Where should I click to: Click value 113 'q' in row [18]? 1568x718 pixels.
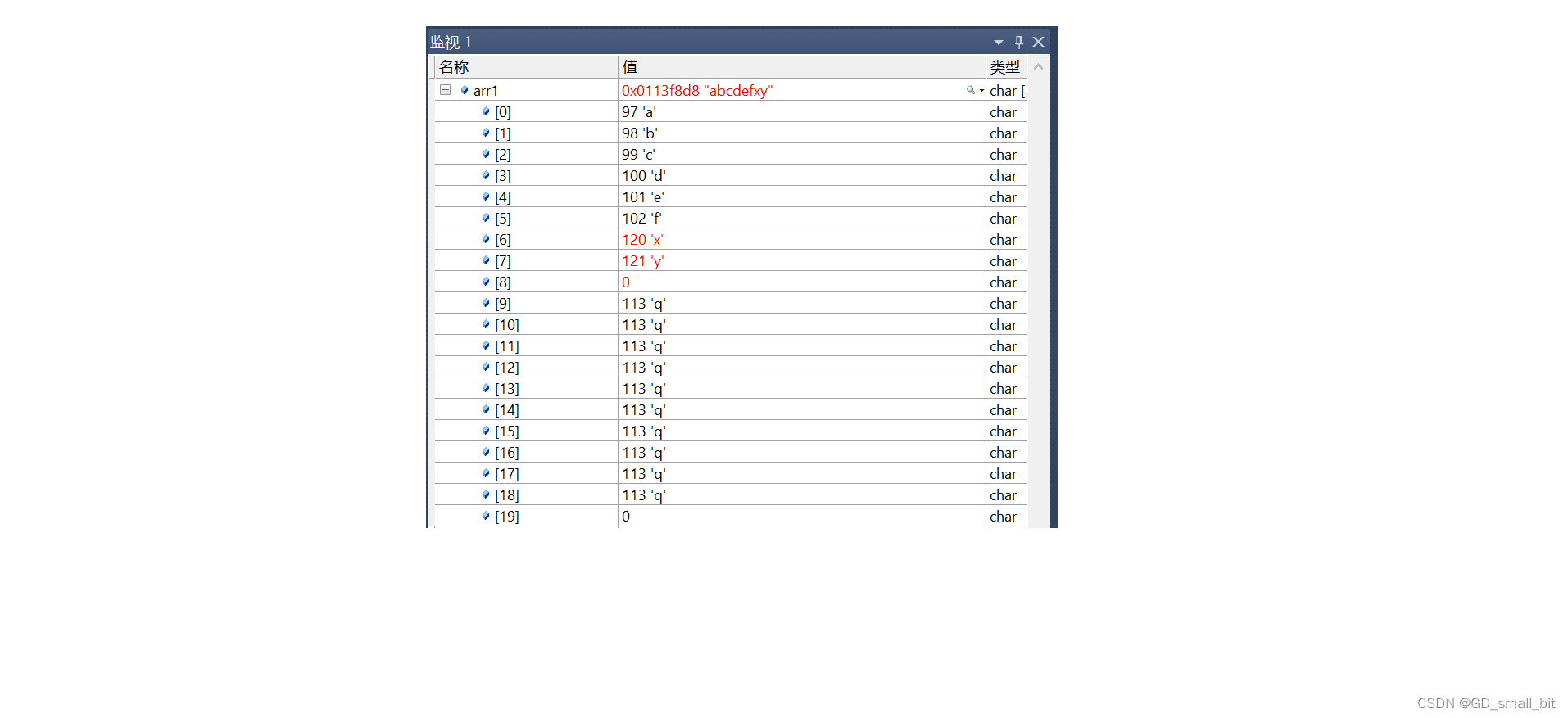pyautogui.click(x=644, y=495)
